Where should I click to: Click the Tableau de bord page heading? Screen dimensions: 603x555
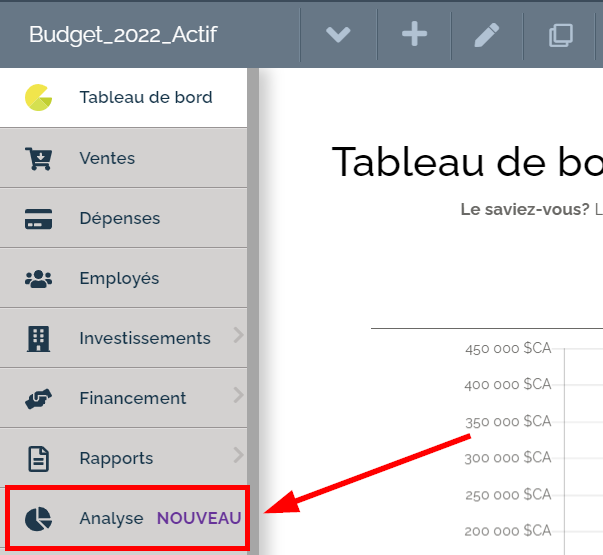click(467, 162)
